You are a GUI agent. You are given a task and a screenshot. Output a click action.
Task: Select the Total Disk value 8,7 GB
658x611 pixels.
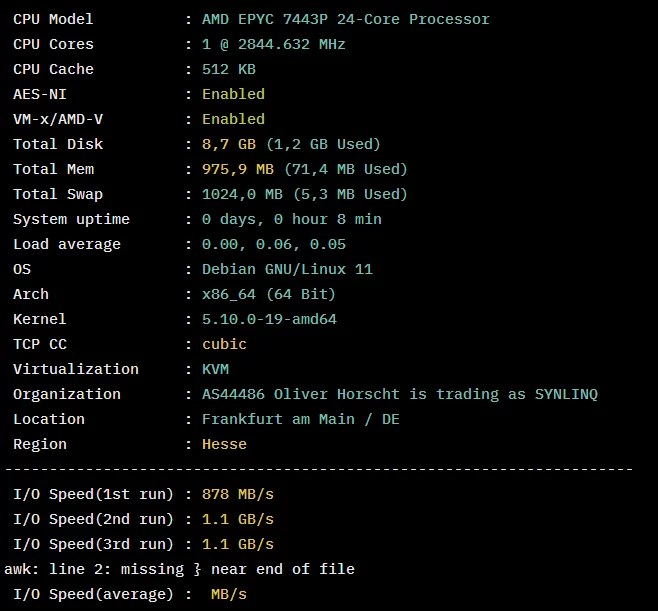tap(229, 144)
